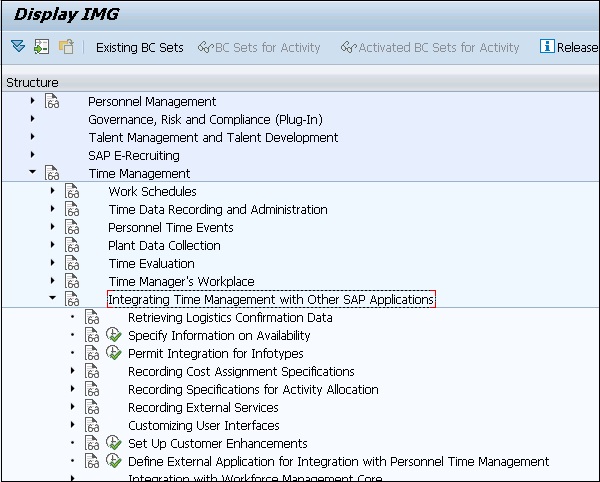Run activity icon for Specify Information on Availability
The image size is (600, 482).
pos(114,336)
